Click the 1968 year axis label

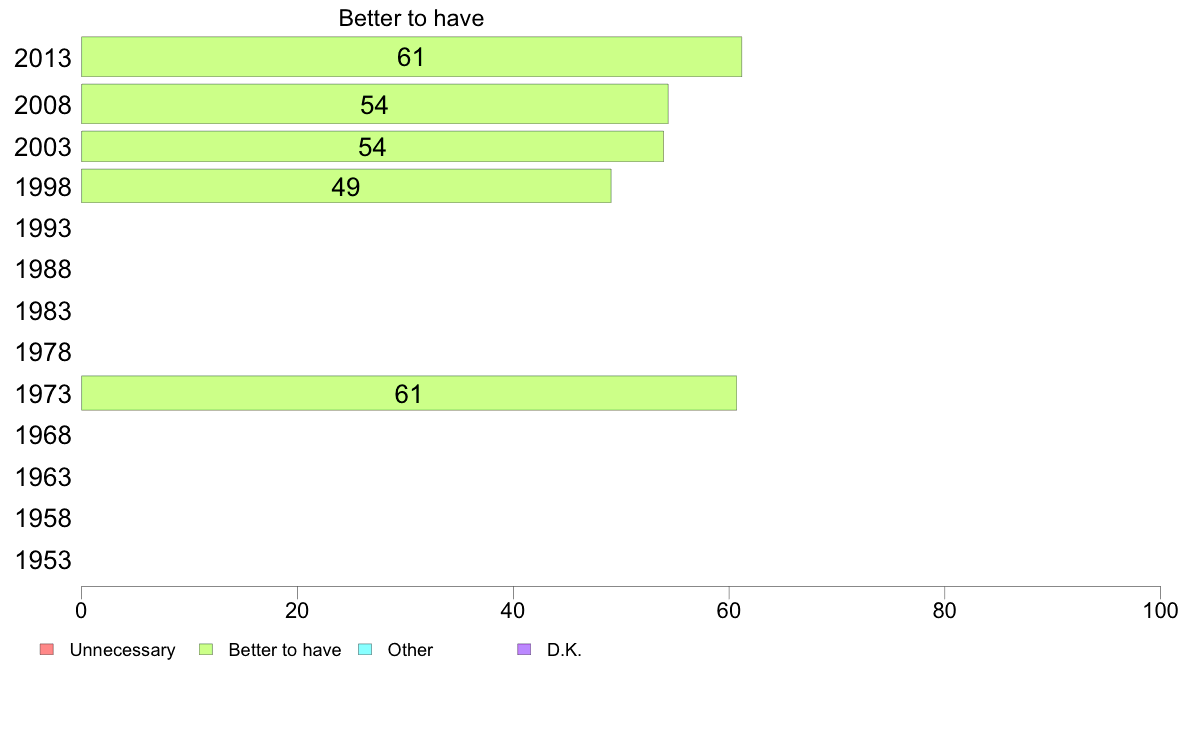click(x=42, y=436)
